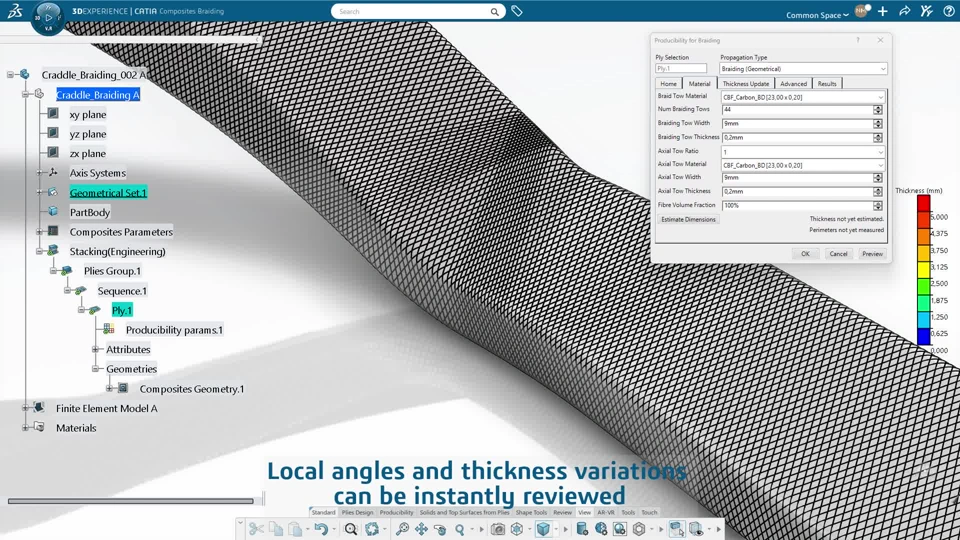
Task: Open the Producibility toolbar tab
Action: 397,512
